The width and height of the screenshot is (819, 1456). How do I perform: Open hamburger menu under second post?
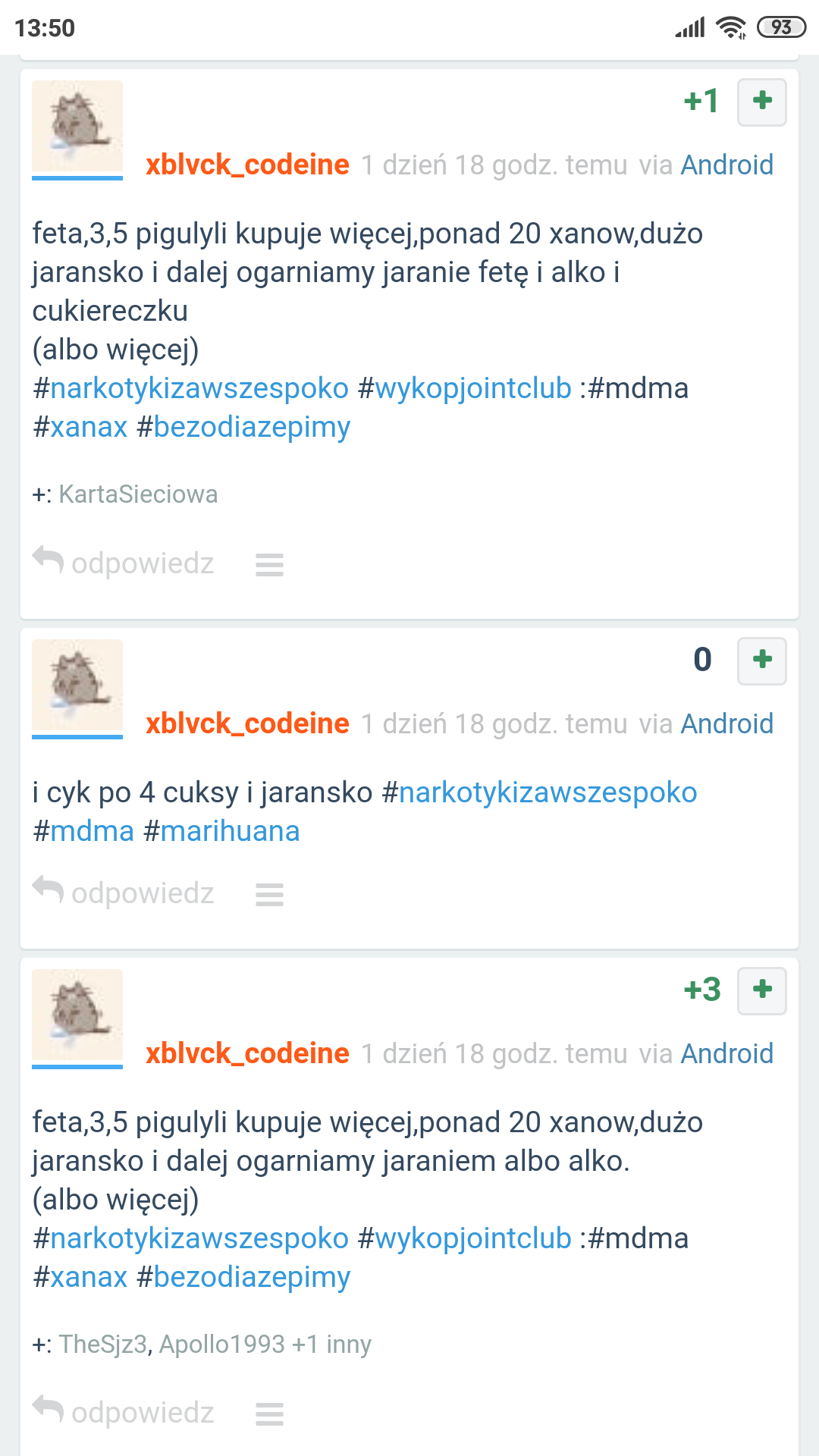click(269, 895)
